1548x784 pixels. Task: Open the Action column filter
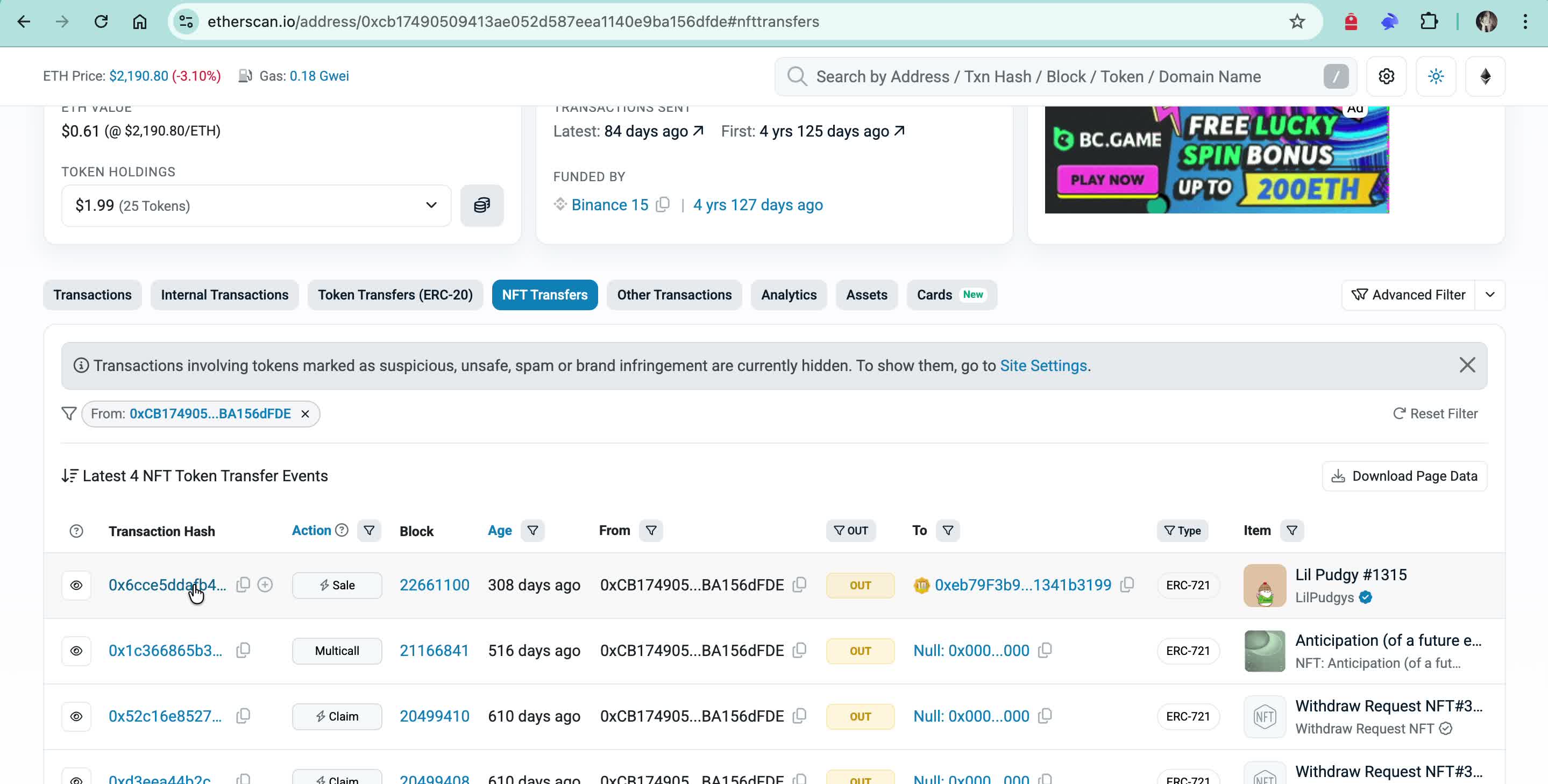click(369, 531)
